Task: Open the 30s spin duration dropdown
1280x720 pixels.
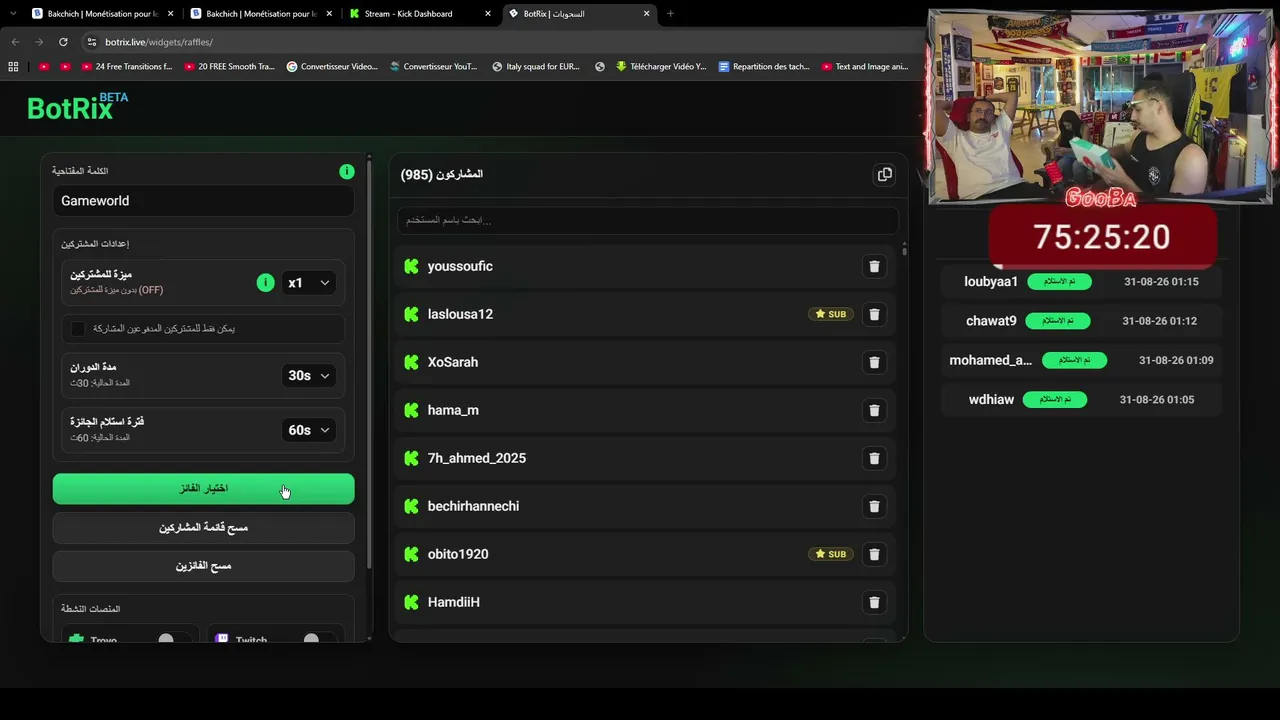Action: [308, 376]
